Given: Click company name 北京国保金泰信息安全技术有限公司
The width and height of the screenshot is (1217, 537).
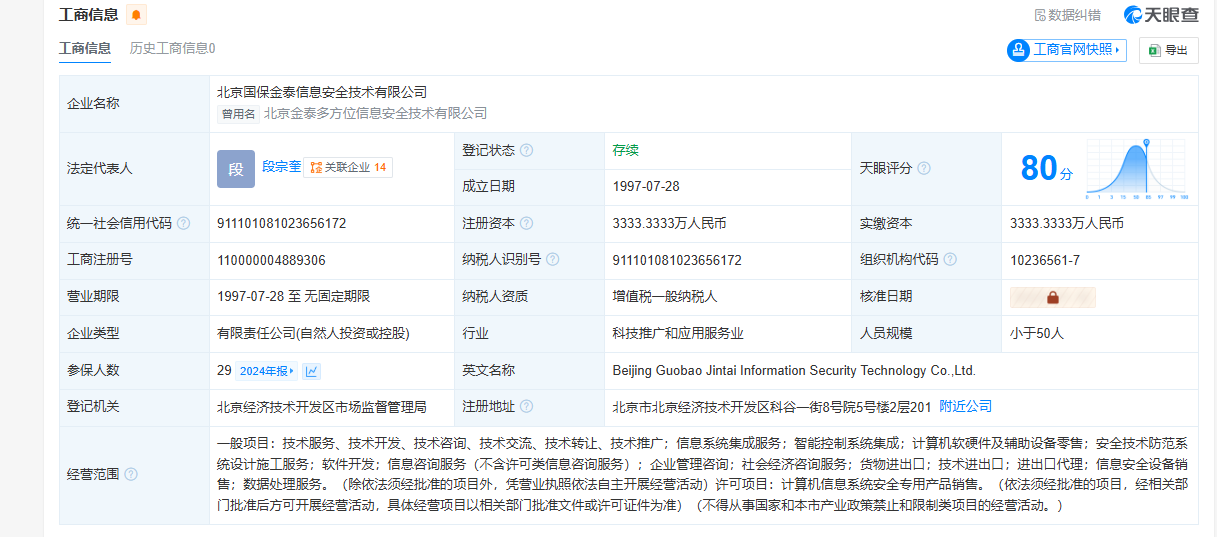Looking at the screenshot, I should (x=322, y=92).
